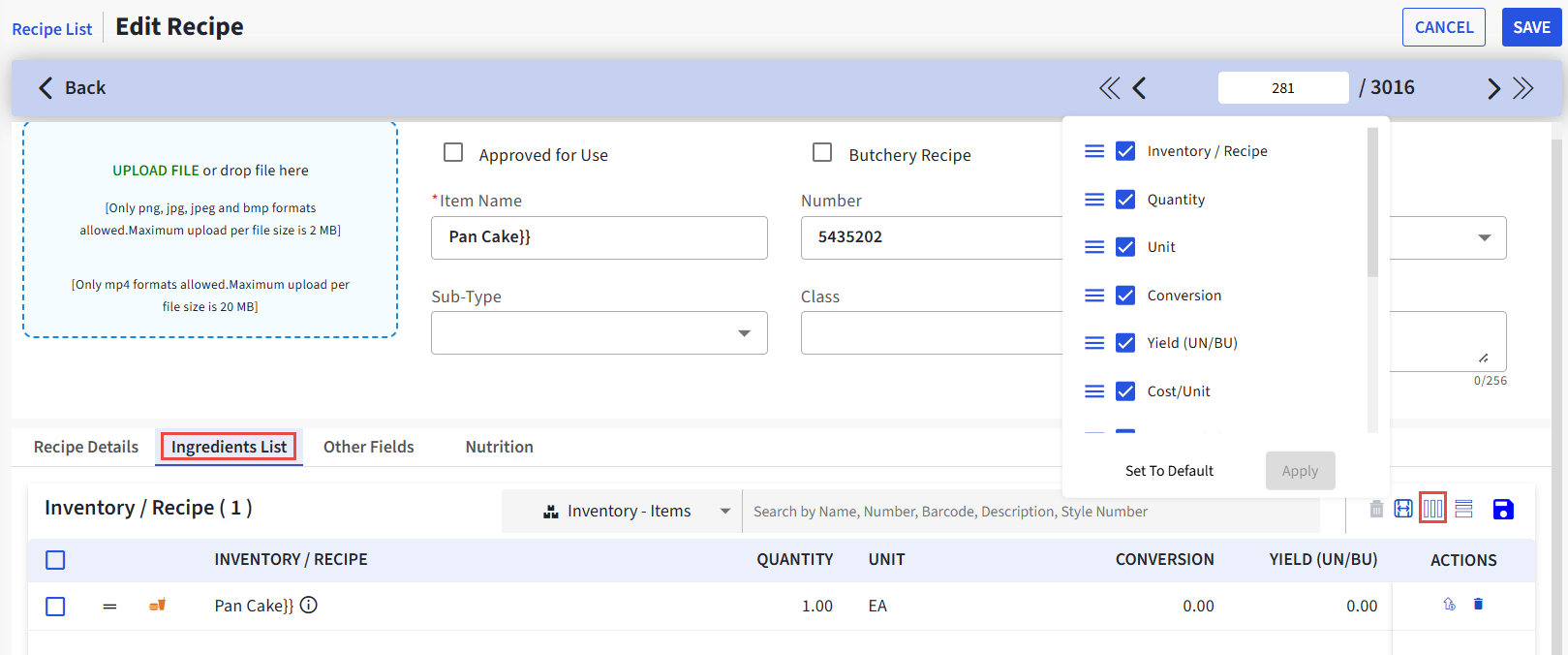Uncheck Cost/Unit column checkbox

pyautogui.click(x=1125, y=391)
